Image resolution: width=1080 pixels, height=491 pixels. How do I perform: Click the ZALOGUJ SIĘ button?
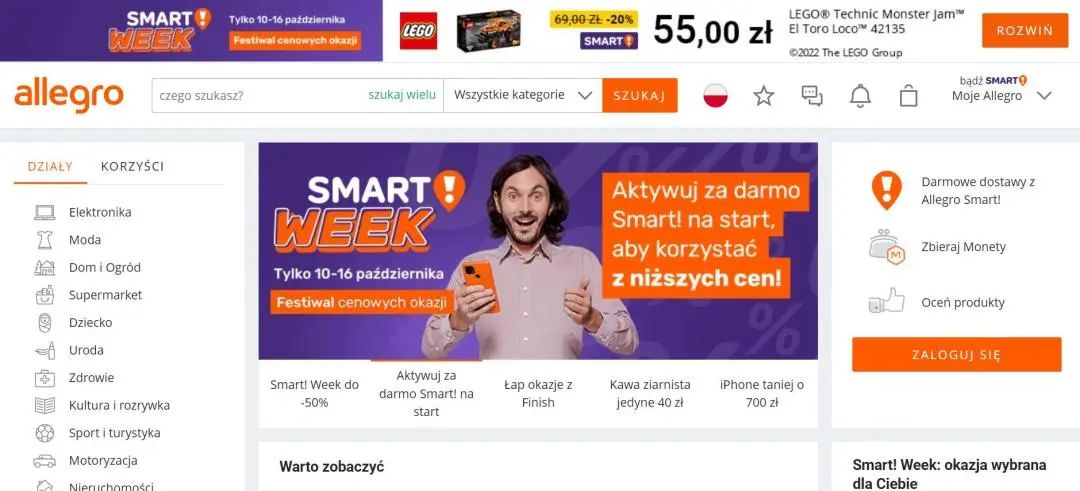(957, 355)
